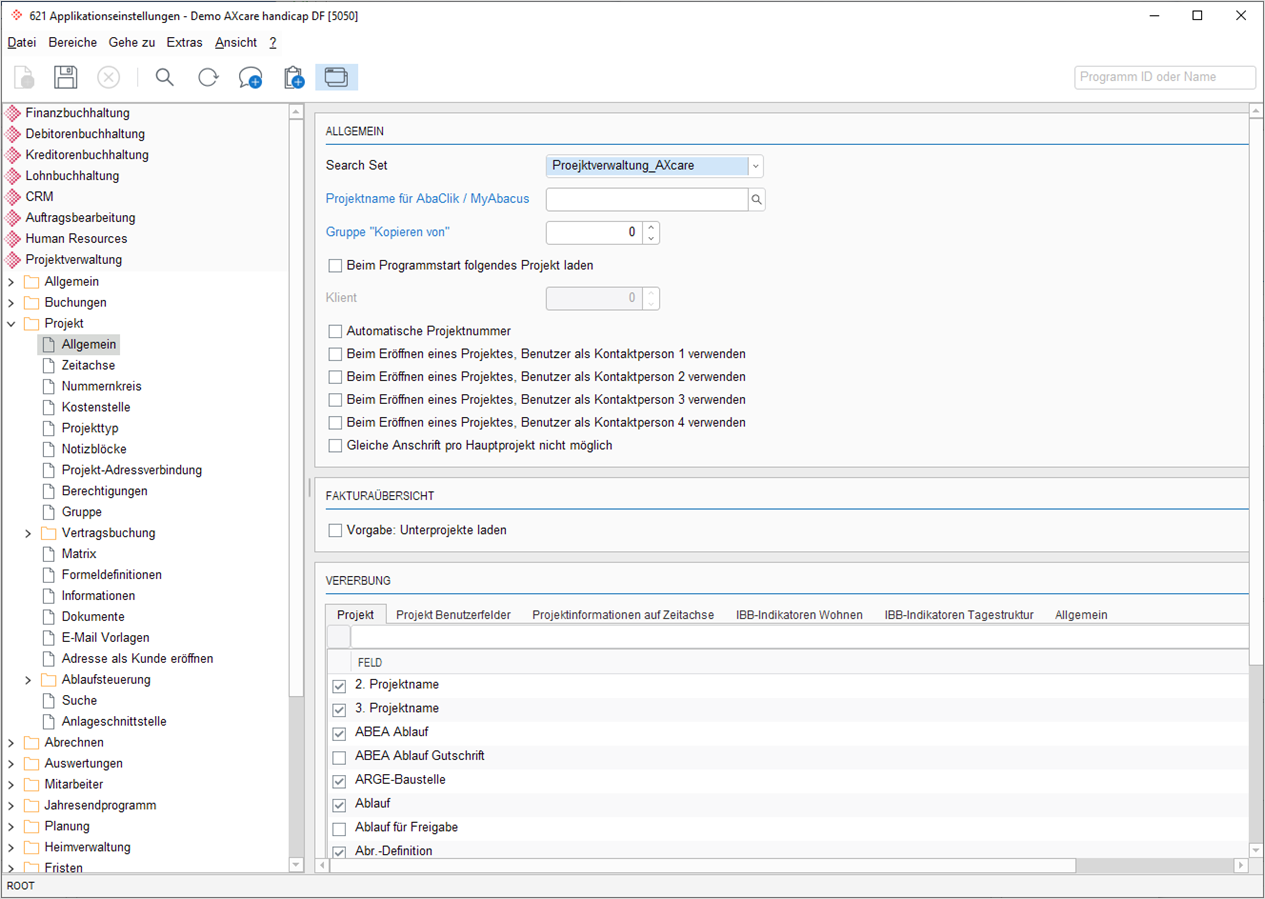Click the save diskette toolbar icon

[x=66, y=78]
